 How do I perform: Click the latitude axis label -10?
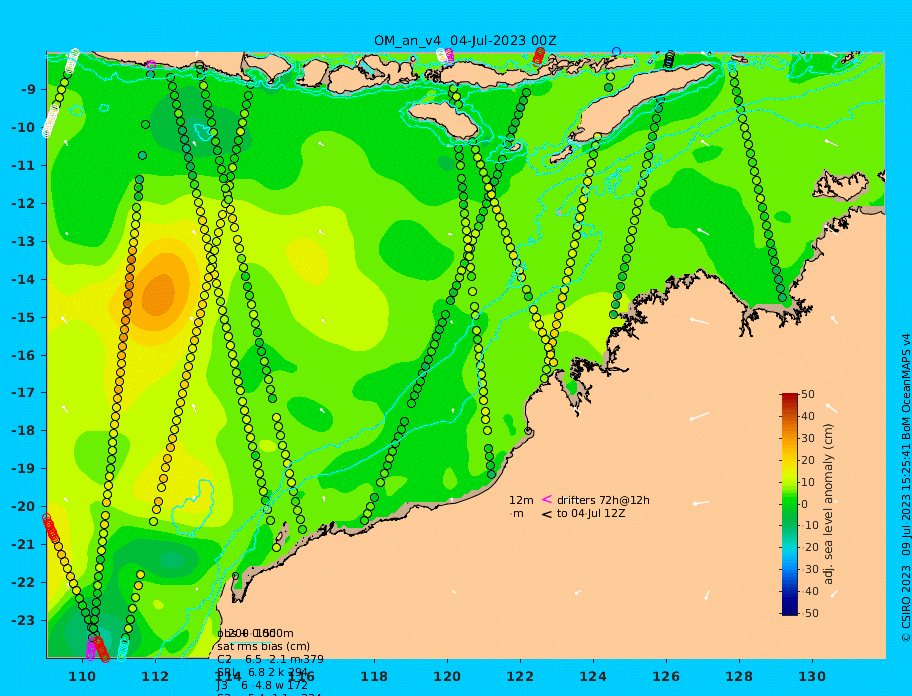point(23,127)
